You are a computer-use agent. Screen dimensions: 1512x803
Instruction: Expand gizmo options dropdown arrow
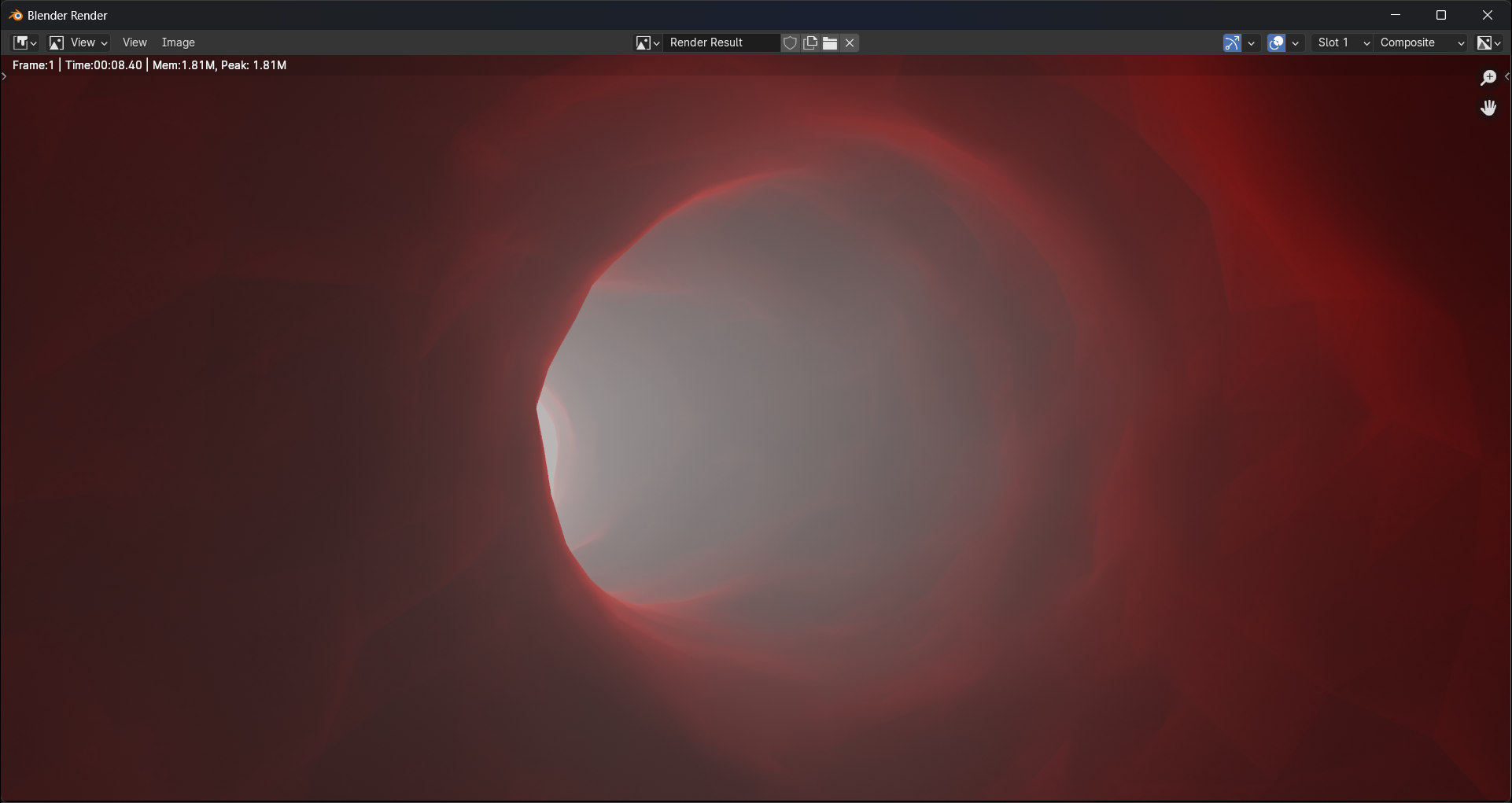pos(1251,42)
